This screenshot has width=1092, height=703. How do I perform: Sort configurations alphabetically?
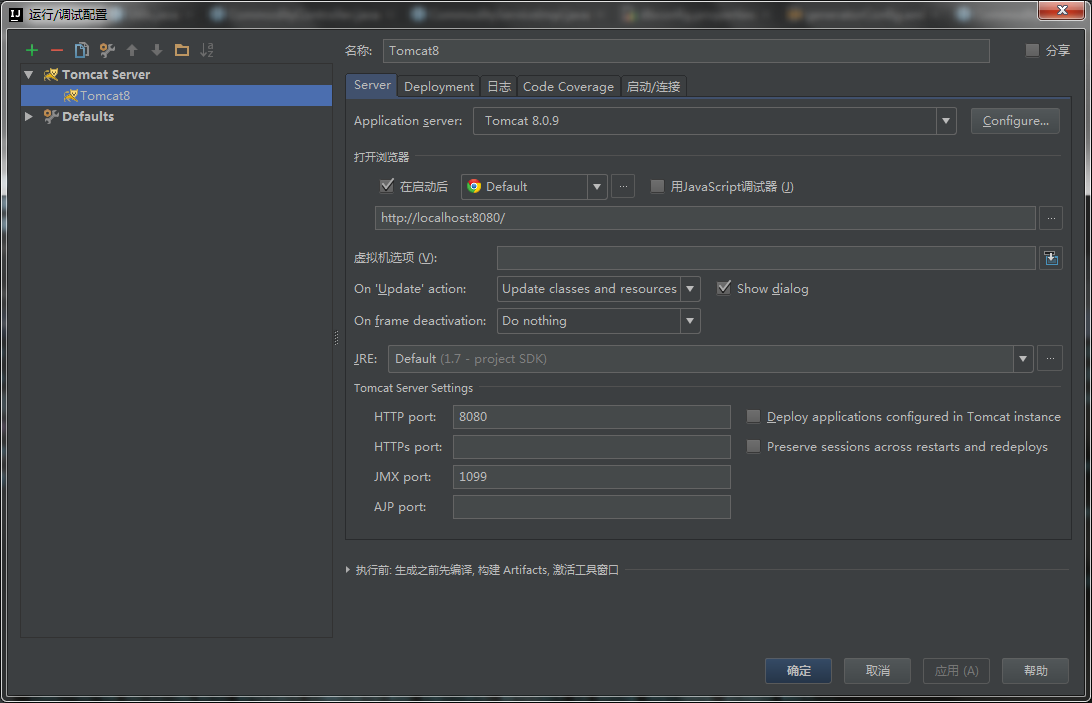point(207,50)
